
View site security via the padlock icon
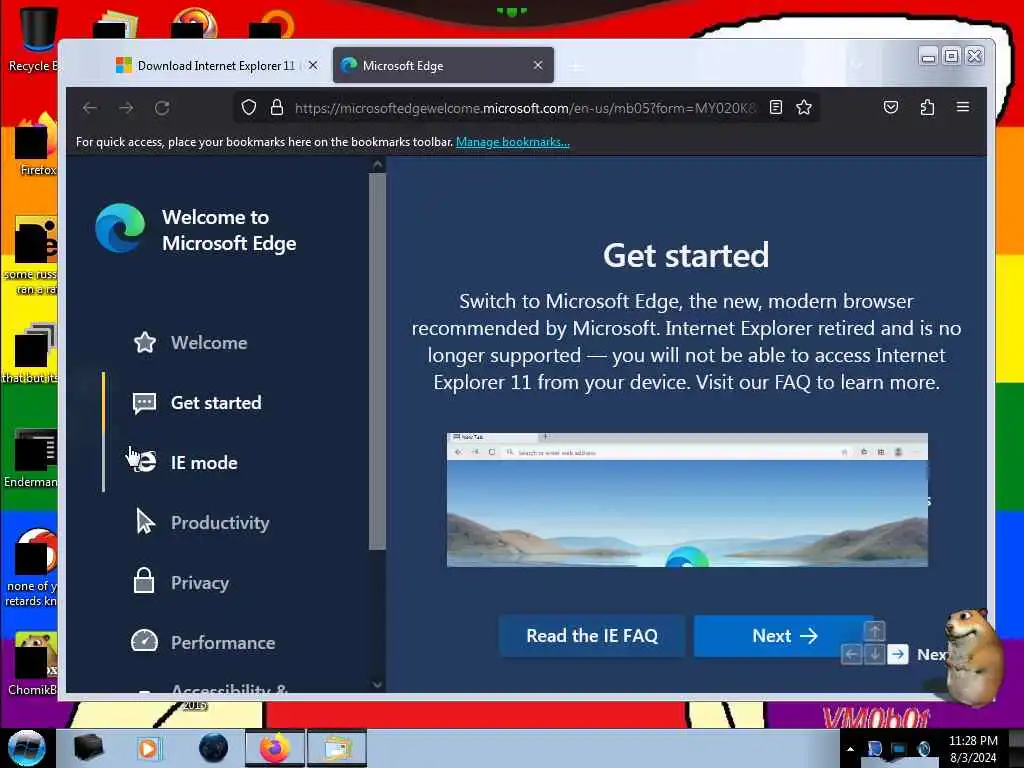click(277, 107)
